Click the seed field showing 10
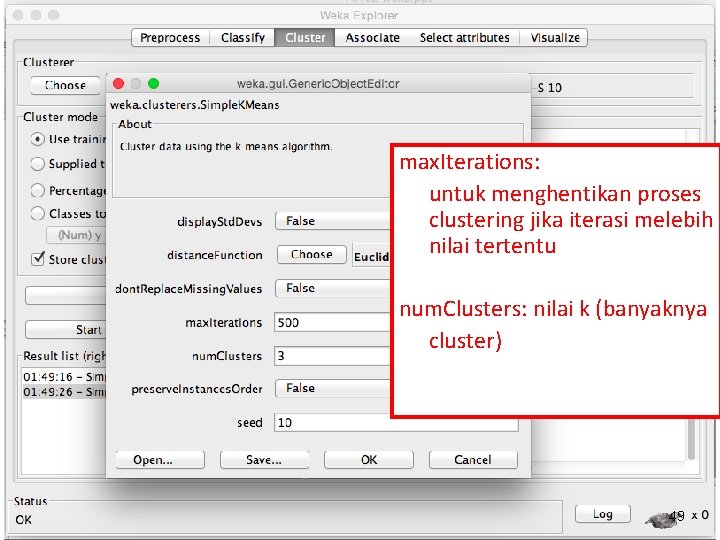 click(396, 422)
